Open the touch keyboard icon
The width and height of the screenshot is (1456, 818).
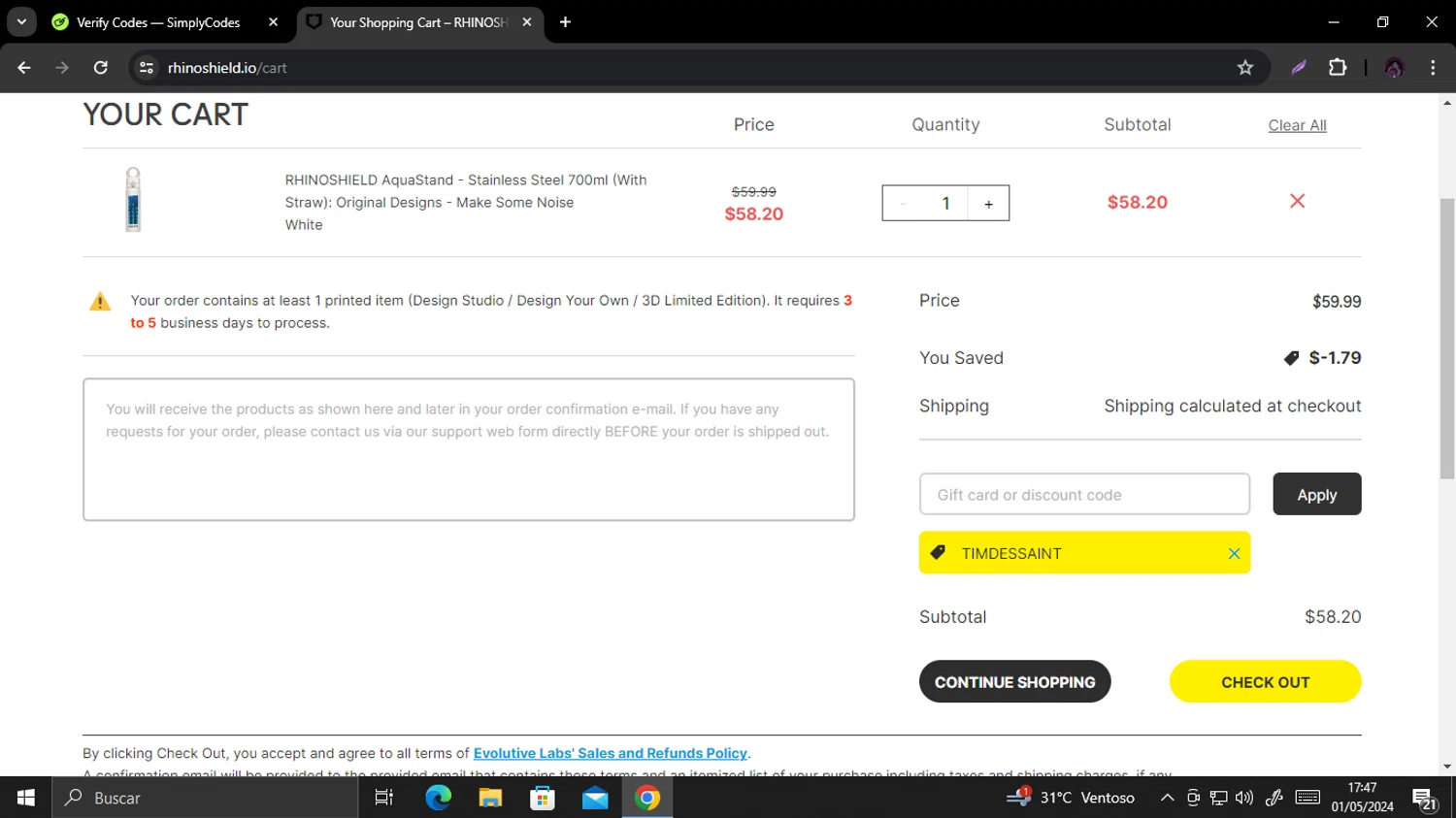click(x=1307, y=798)
